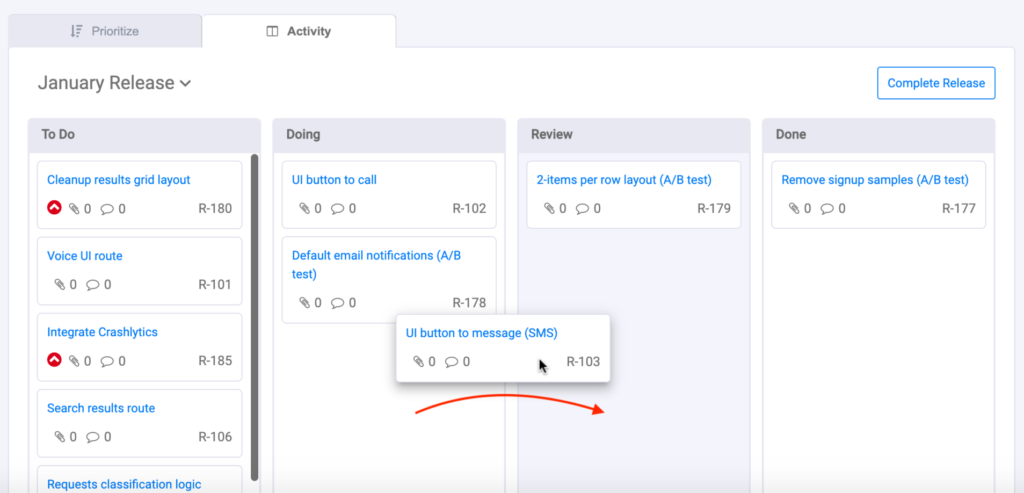Click the attachment paperclip on R-179 card
This screenshot has height=493, width=1024.
coord(550,209)
